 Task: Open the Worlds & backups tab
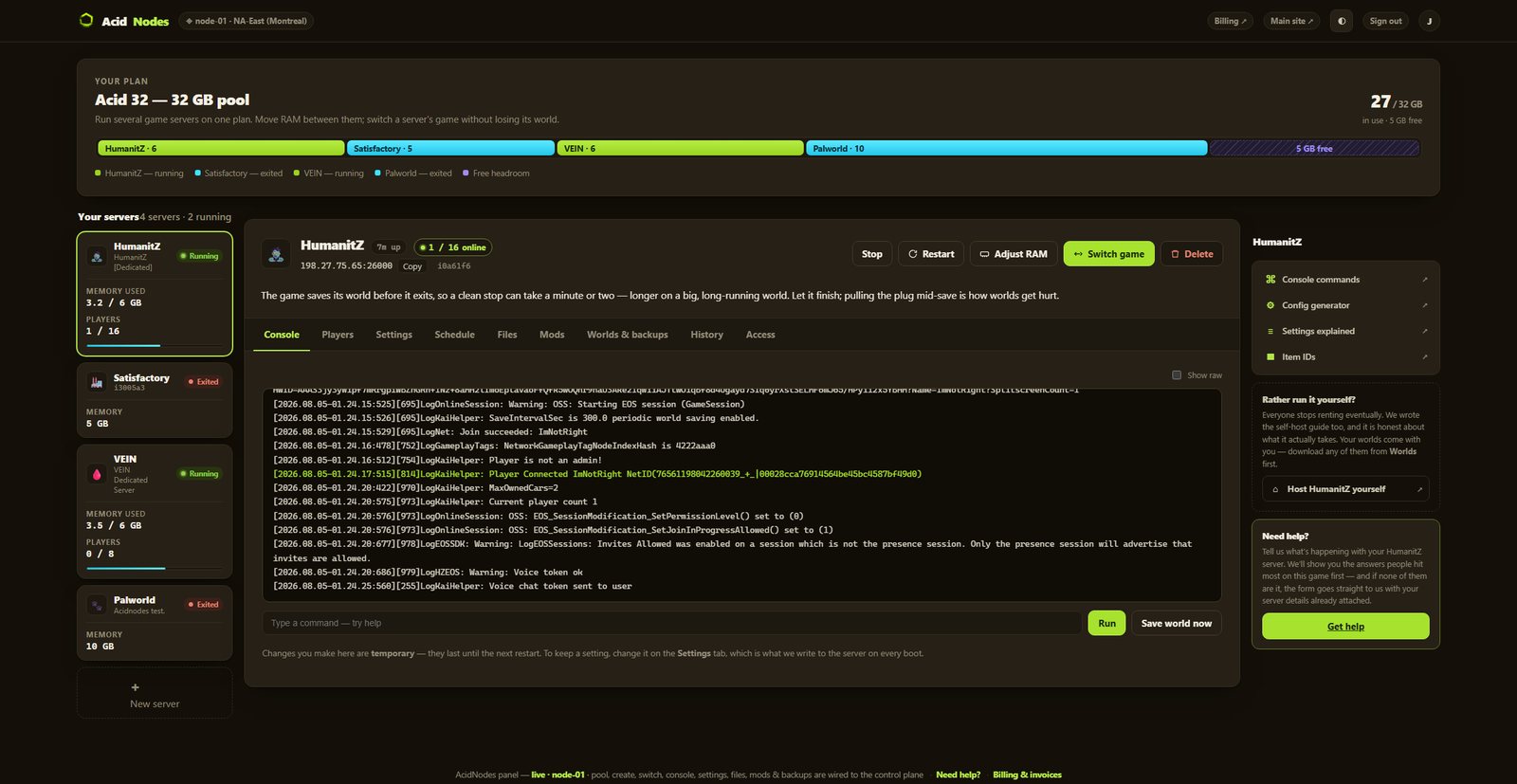627,335
